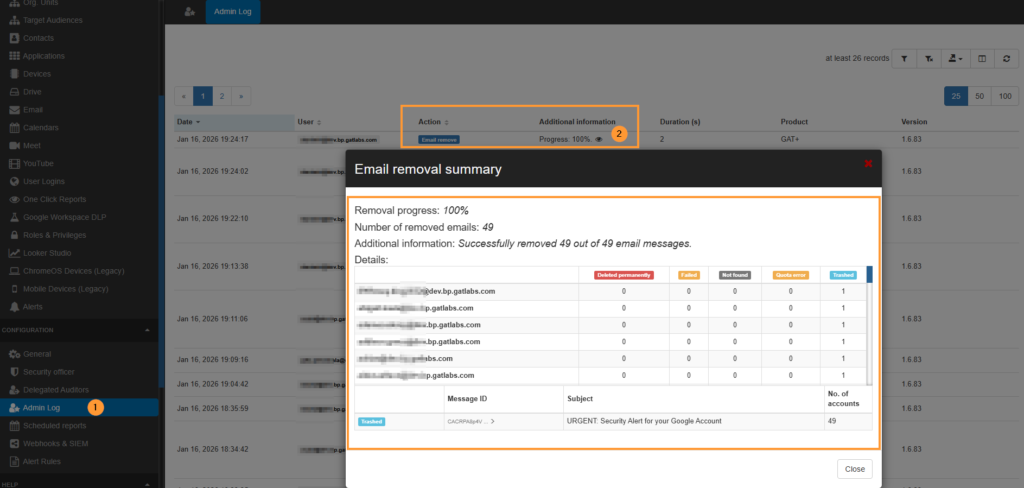
Task: Click the eye icon next to Progress 100%
Action: (x=599, y=140)
